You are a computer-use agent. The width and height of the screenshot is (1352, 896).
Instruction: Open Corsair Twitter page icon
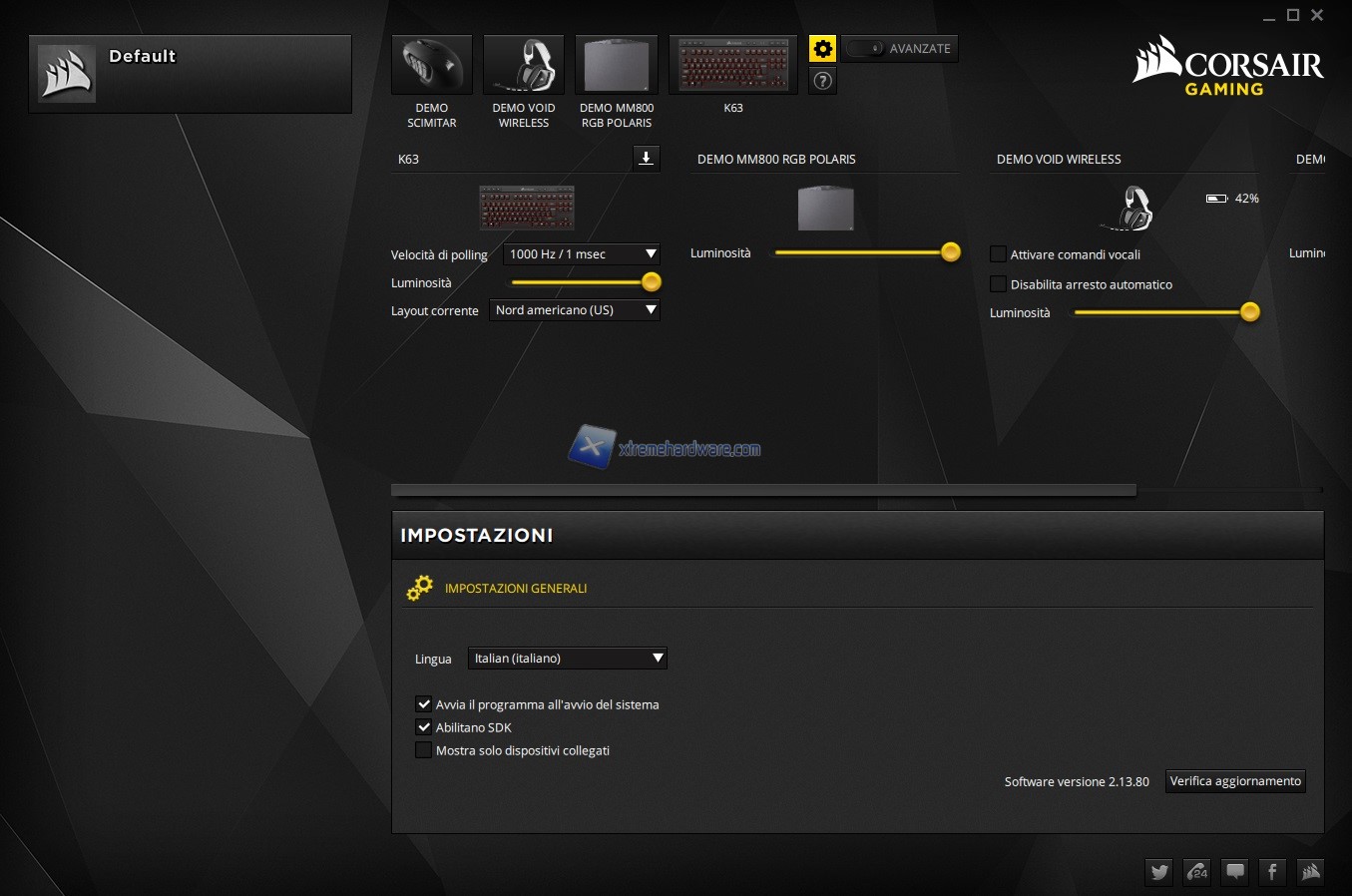click(1159, 871)
